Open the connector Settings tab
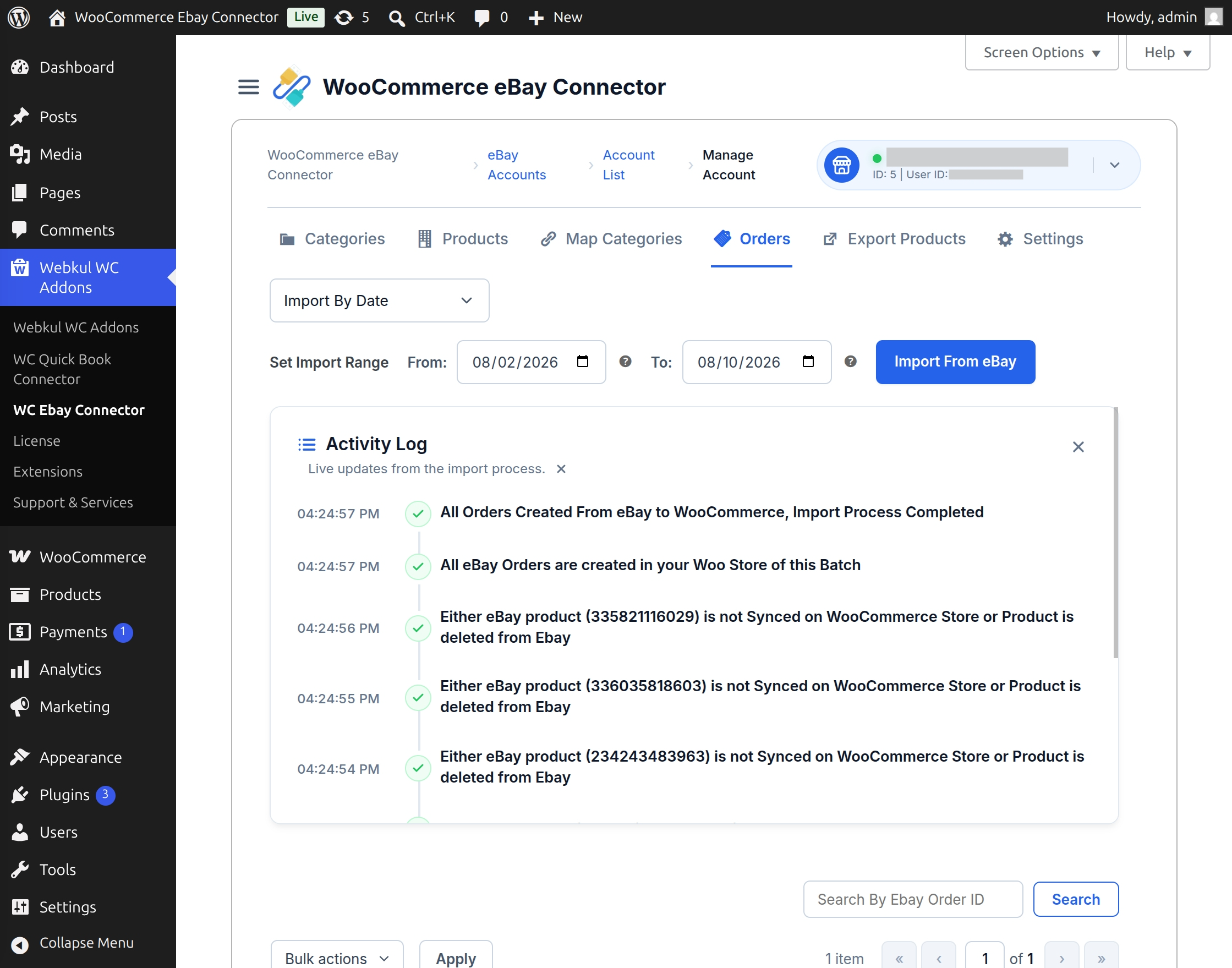The image size is (1232, 968). tap(1040, 239)
